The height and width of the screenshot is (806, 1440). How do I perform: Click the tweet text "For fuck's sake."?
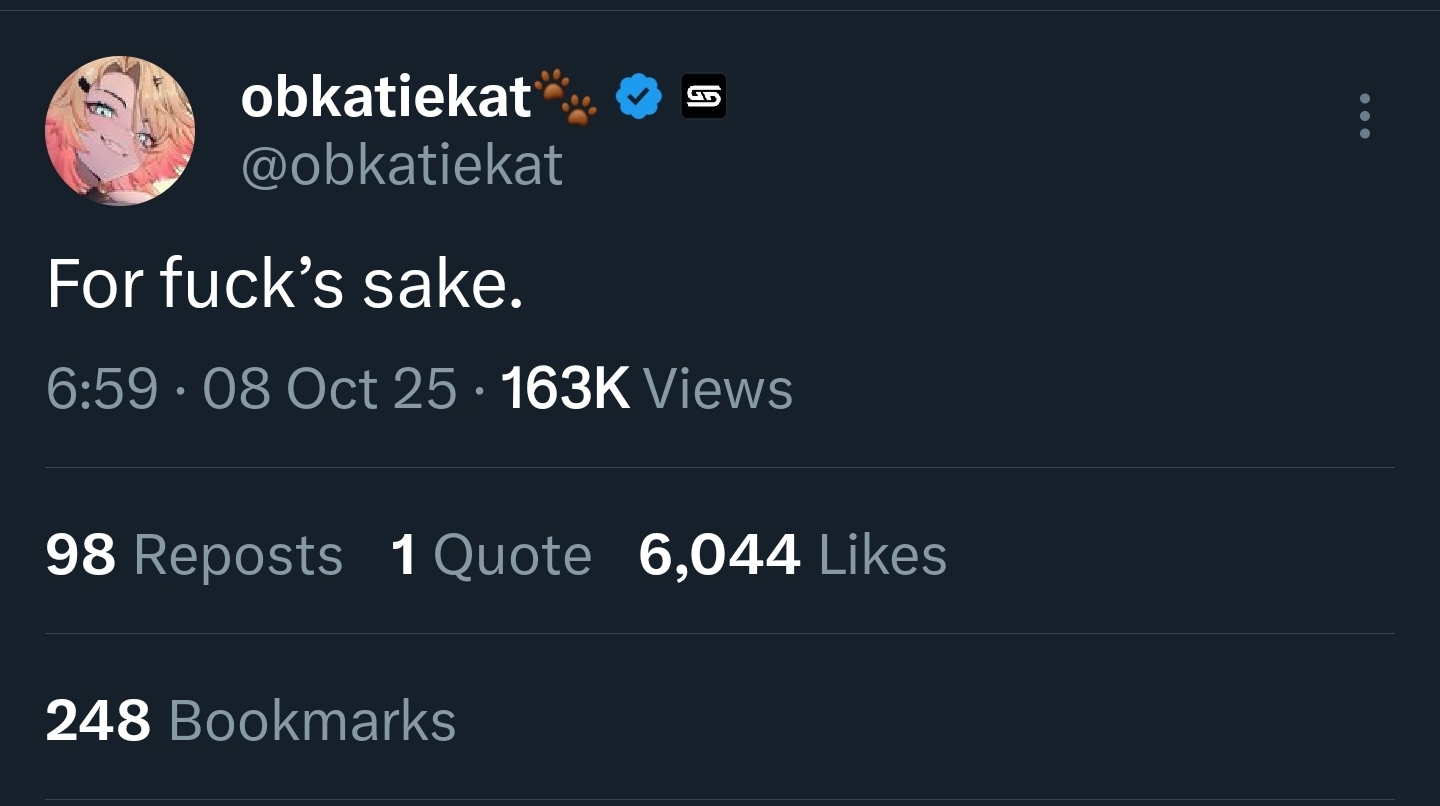point(285,284)
